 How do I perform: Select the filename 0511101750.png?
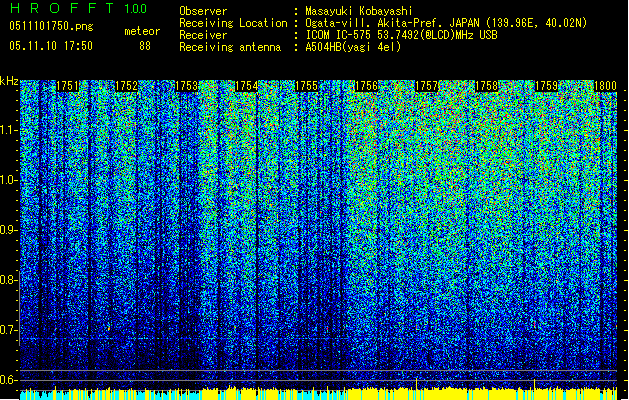point(51,26)
